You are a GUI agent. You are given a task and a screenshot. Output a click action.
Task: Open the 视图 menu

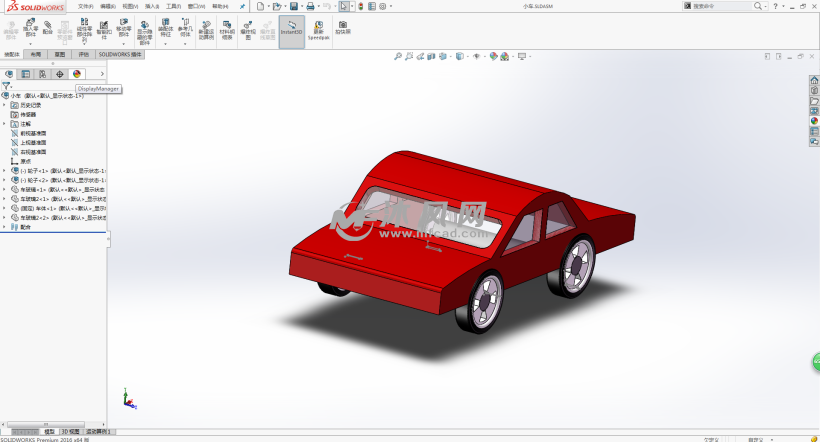[130, 6]
